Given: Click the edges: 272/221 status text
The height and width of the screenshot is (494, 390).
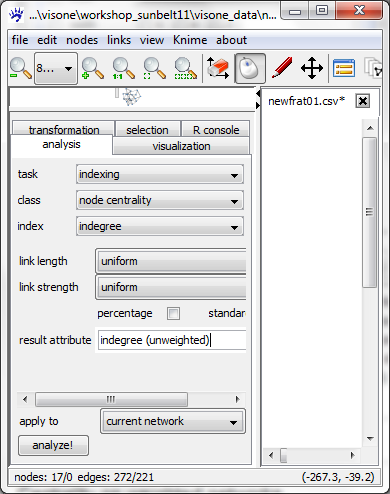Looking at the screenshot, I should tap(116, 477).
